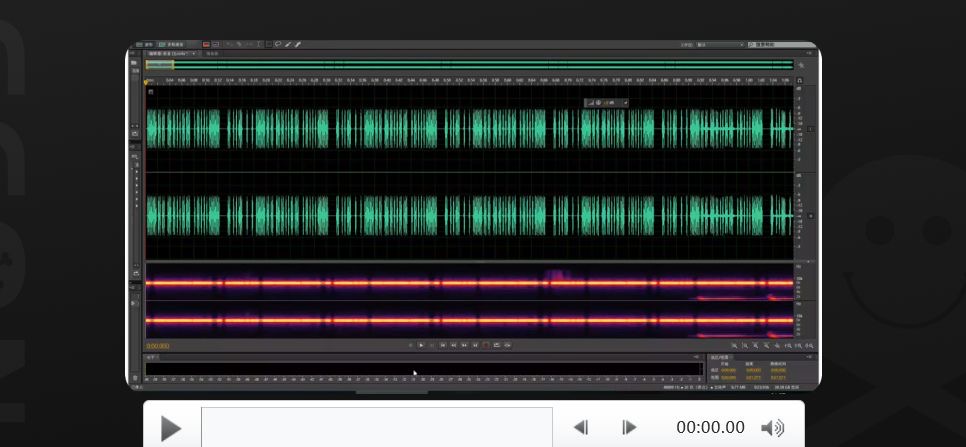Screen dimensions: 966x447
Task: Expand the selection/view panel menu
Action: pyautogui.click(x=810, y=357)
